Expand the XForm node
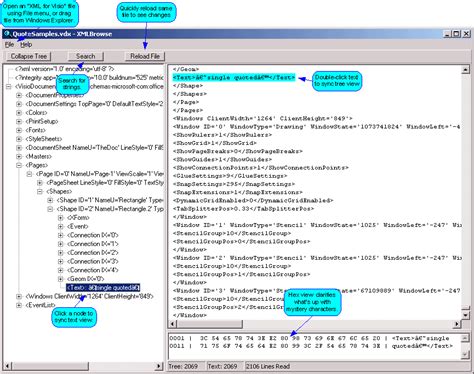 coord(60,218)
